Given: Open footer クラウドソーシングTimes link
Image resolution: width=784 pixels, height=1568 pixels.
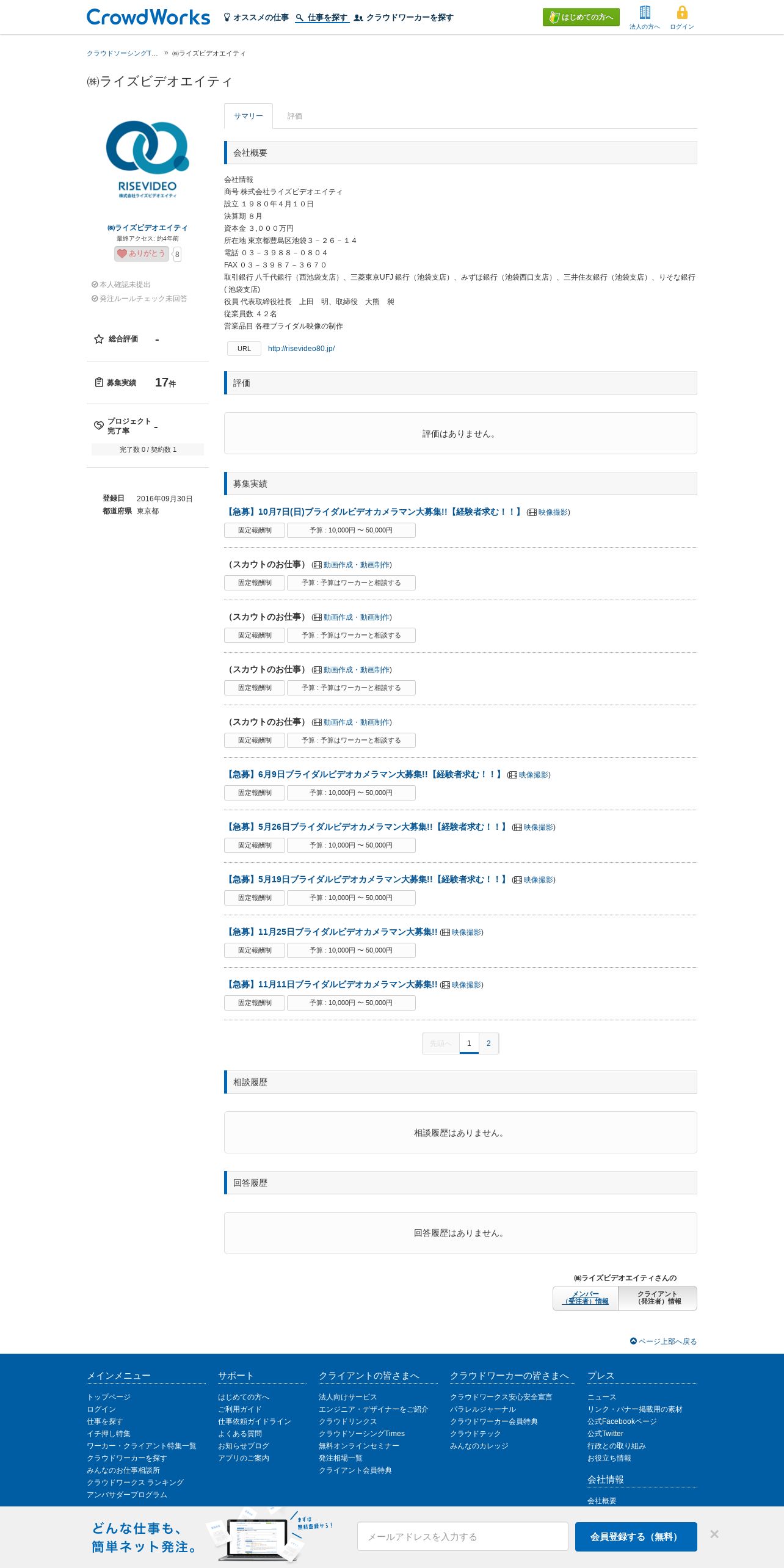Looking at the screenshot, I should (361, 1434).
